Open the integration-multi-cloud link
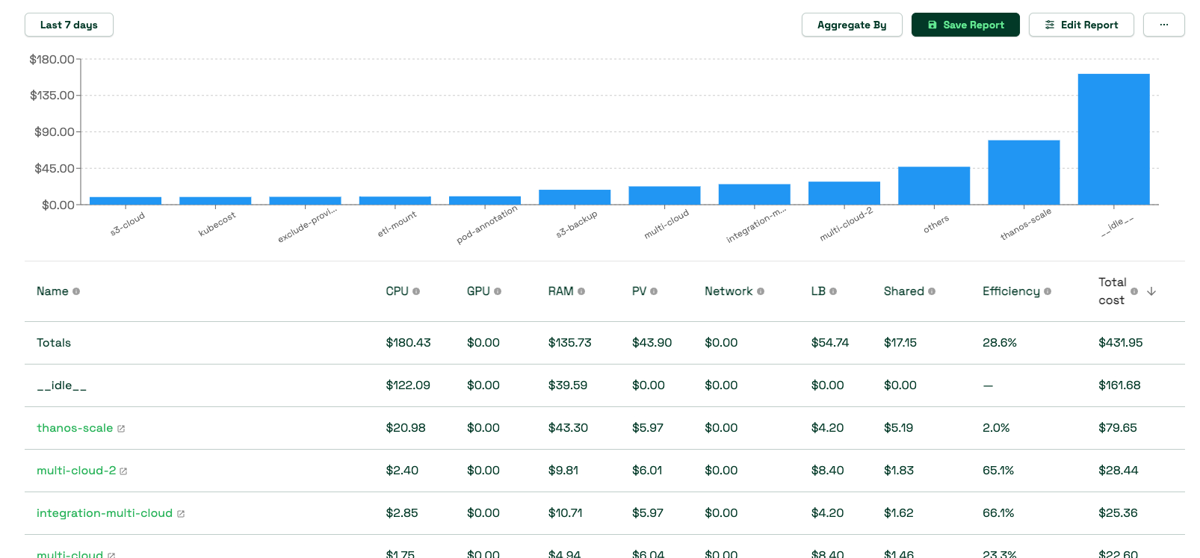The height and width of the screenshot is (558, 1200). [104, 513]
